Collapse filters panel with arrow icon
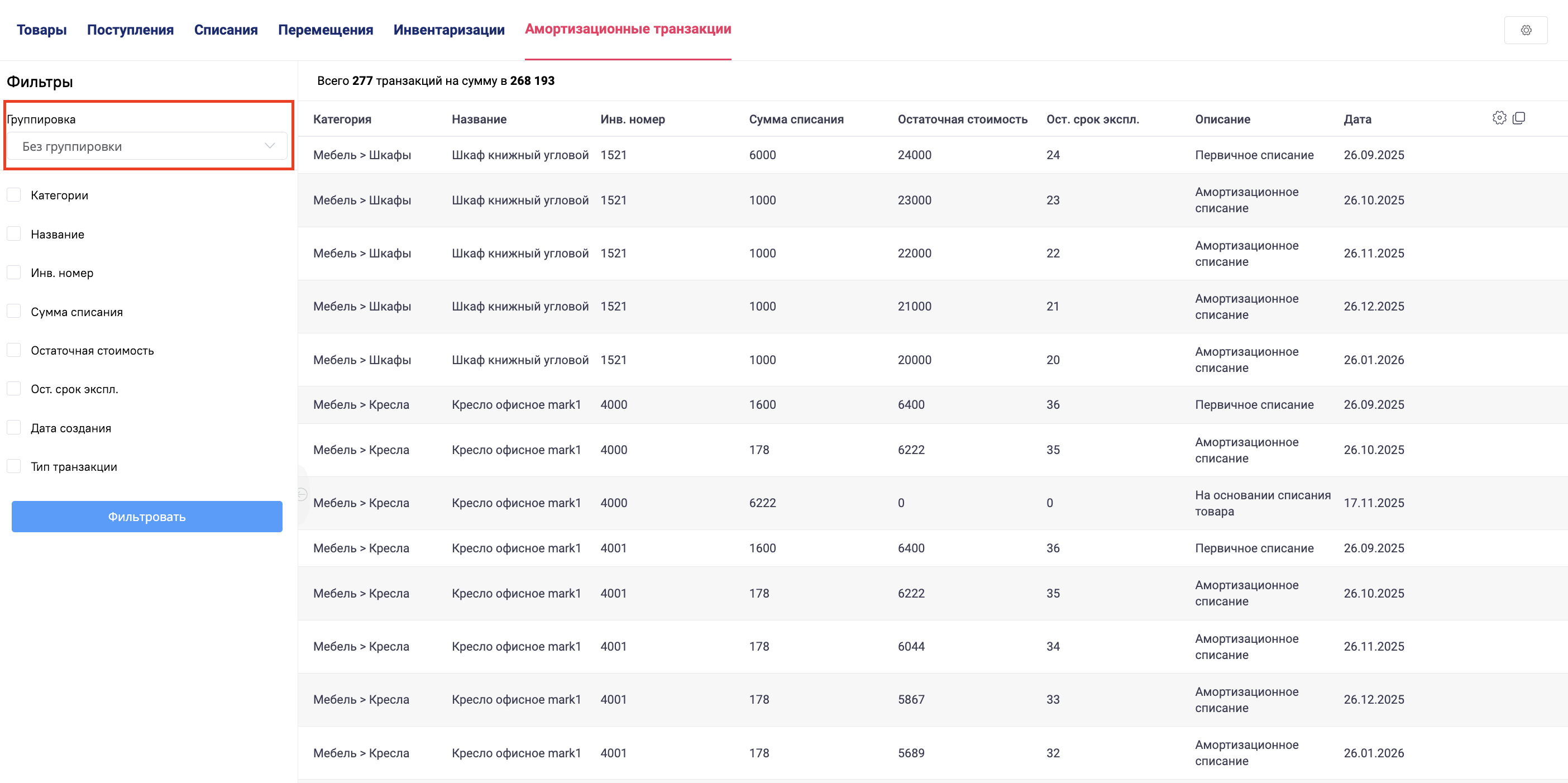The height and width of the screenshot is (783, 1568). [x=302, y=494]
